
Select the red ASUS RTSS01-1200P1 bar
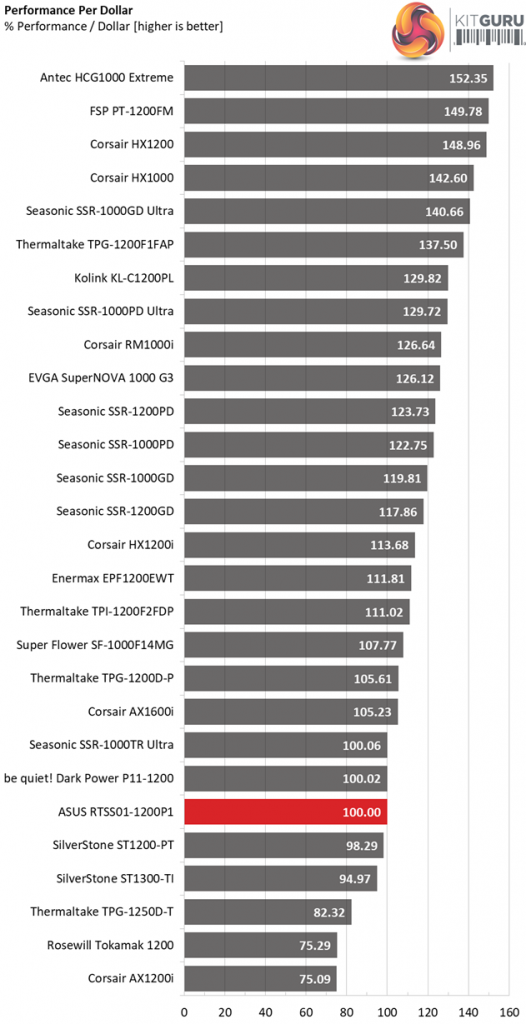[x=286, y=812]
